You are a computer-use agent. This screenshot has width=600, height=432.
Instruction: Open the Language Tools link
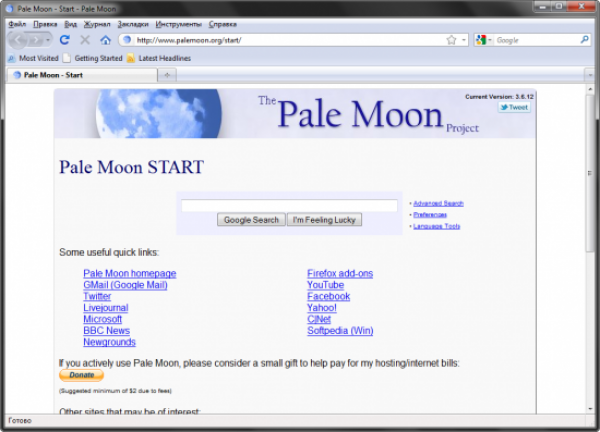[x=437, y=226]
